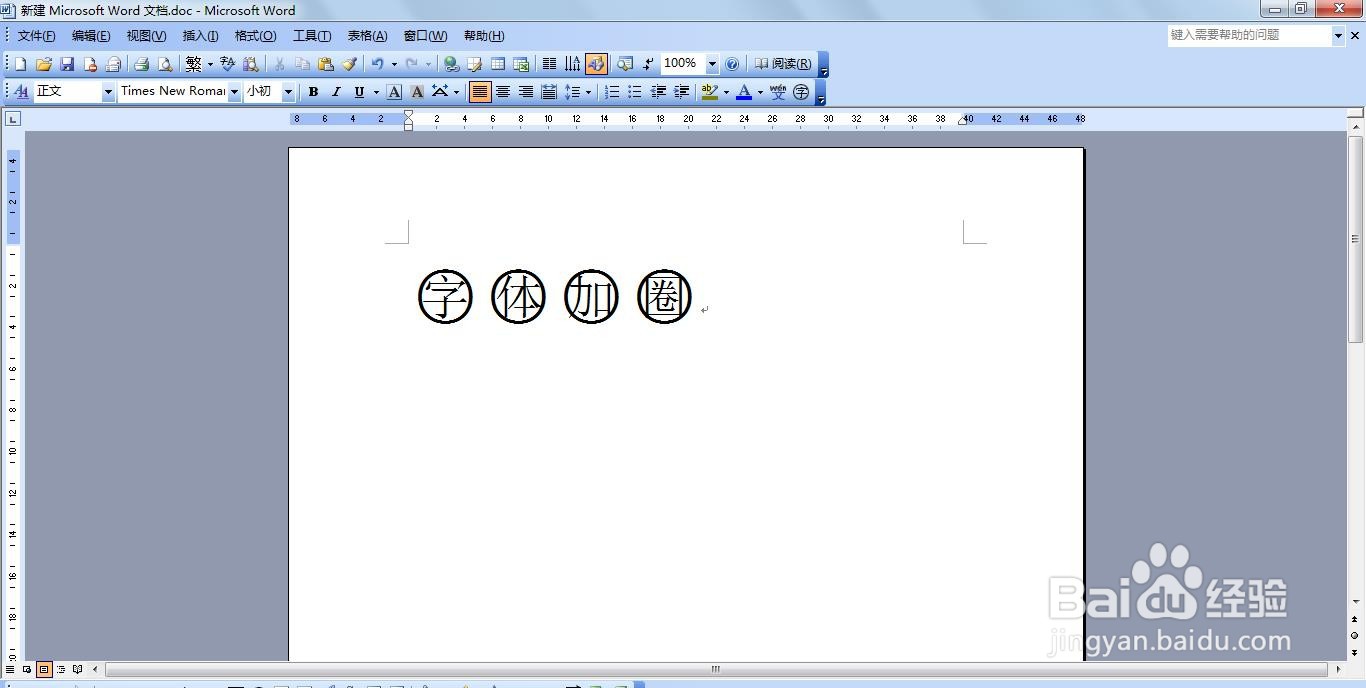Insert Excel worksheet
Image resolution: width=1366 pixels, height=688 pixels.
click(521, 64)
